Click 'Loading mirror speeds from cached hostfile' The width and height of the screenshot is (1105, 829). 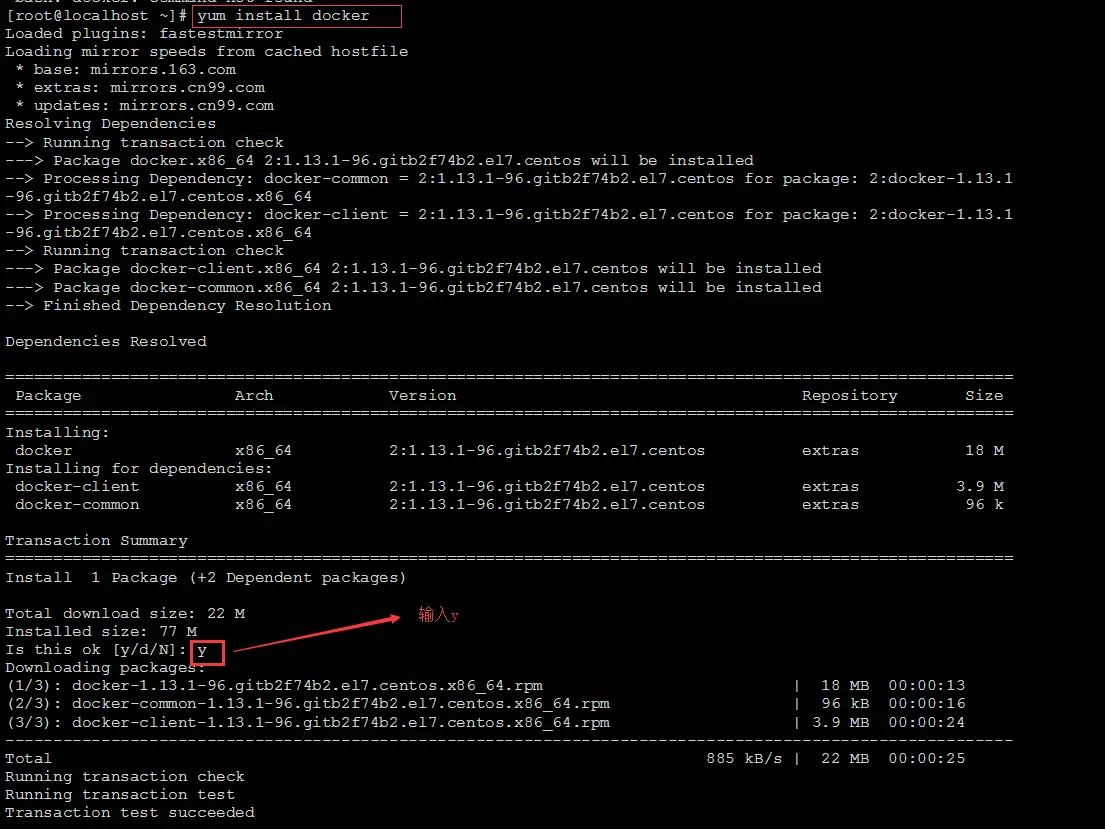click(x=206, y=51)
